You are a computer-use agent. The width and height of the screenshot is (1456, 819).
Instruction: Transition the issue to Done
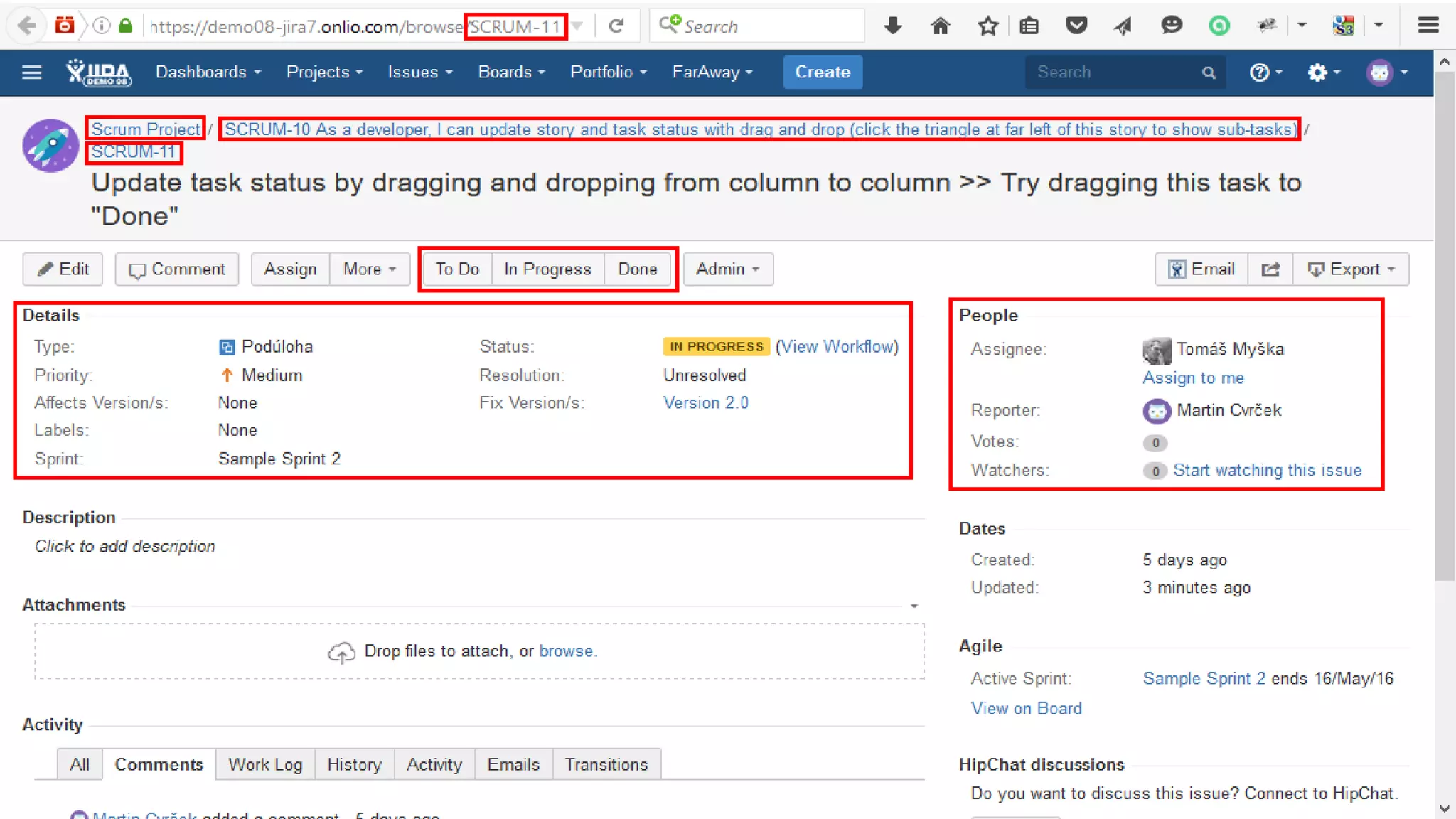[637, 269]
